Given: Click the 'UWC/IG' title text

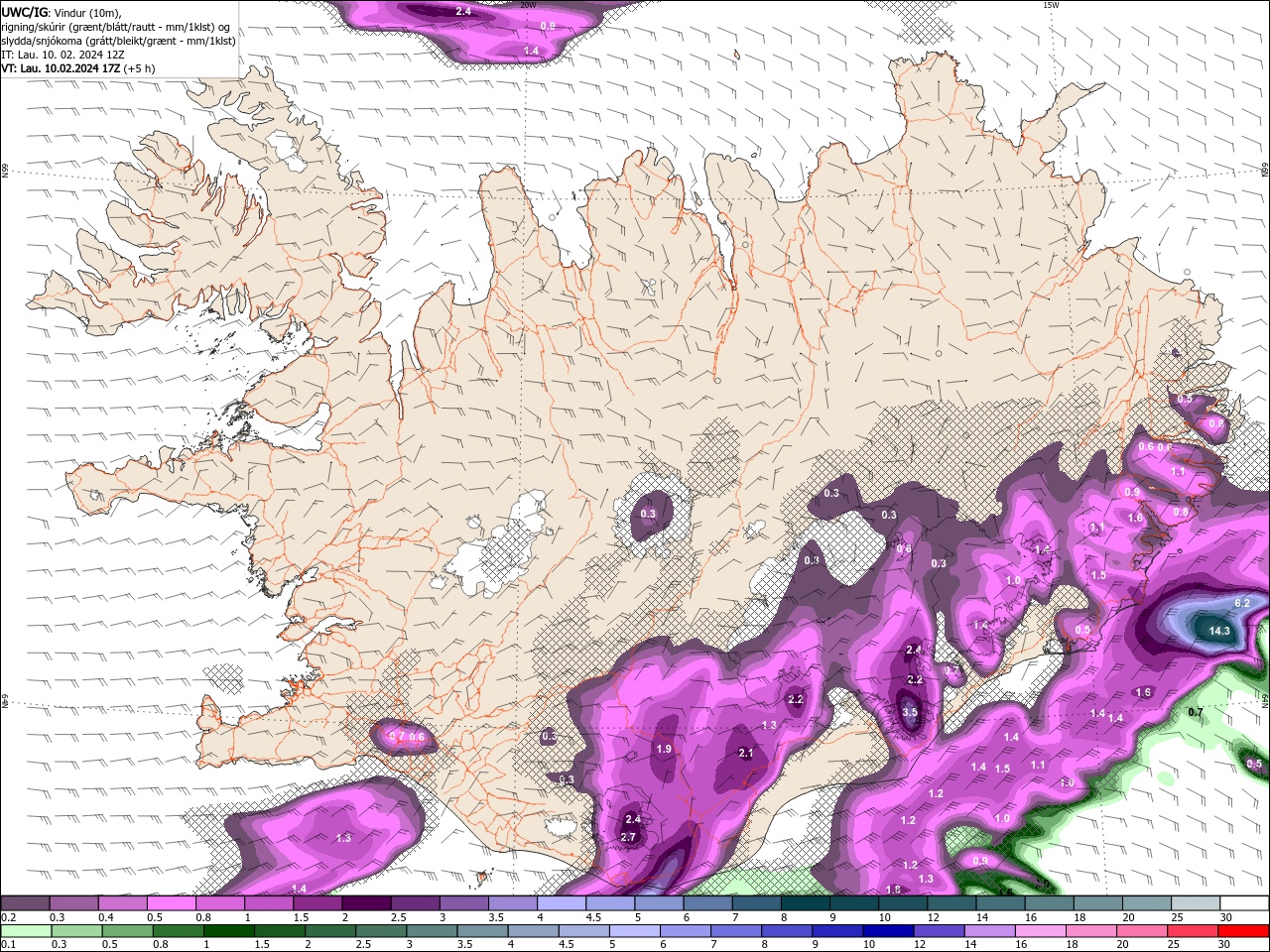Looking at the screenshot, I should point(24,11).
